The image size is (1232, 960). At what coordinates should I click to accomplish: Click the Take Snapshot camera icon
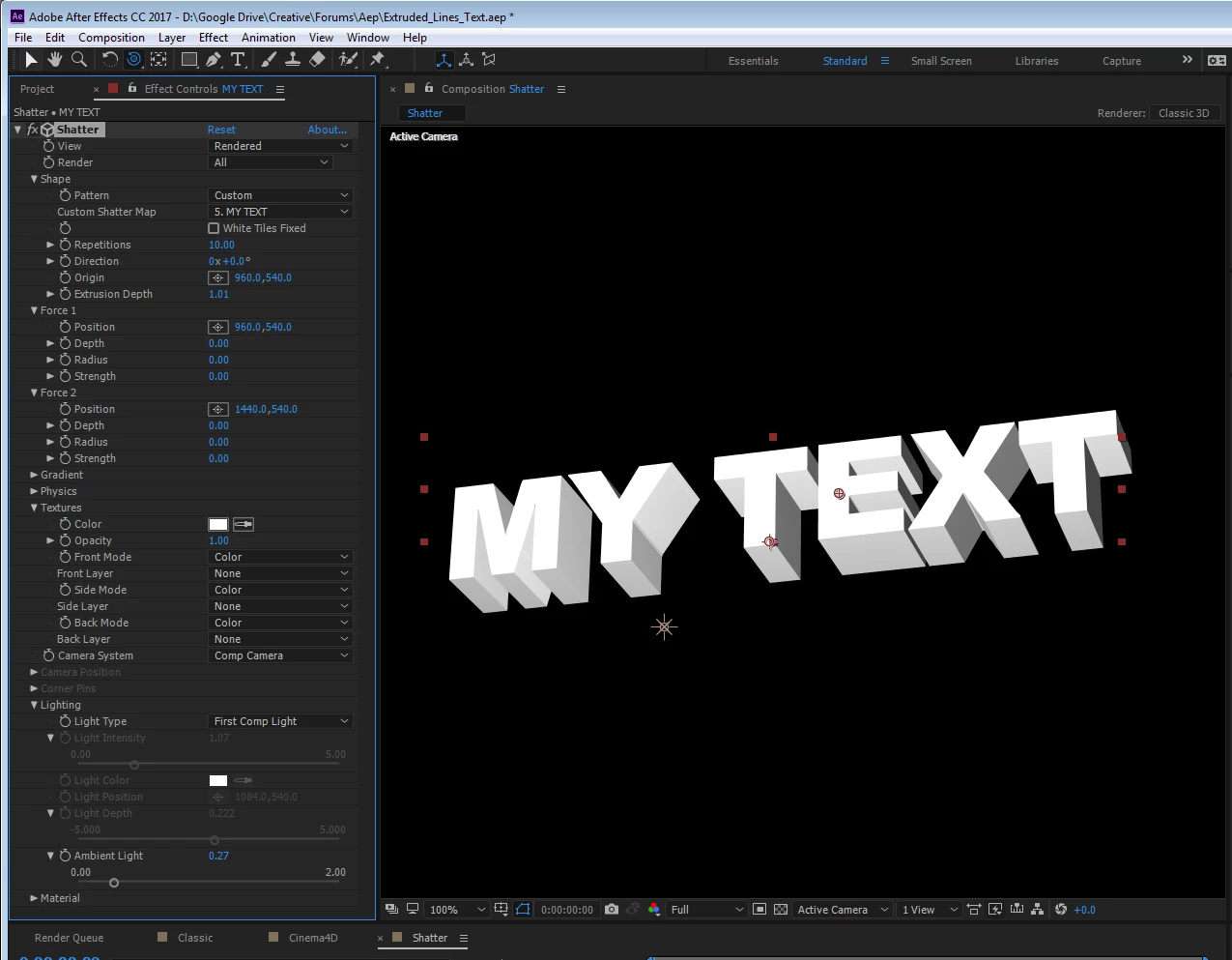[x=612, y=910]
